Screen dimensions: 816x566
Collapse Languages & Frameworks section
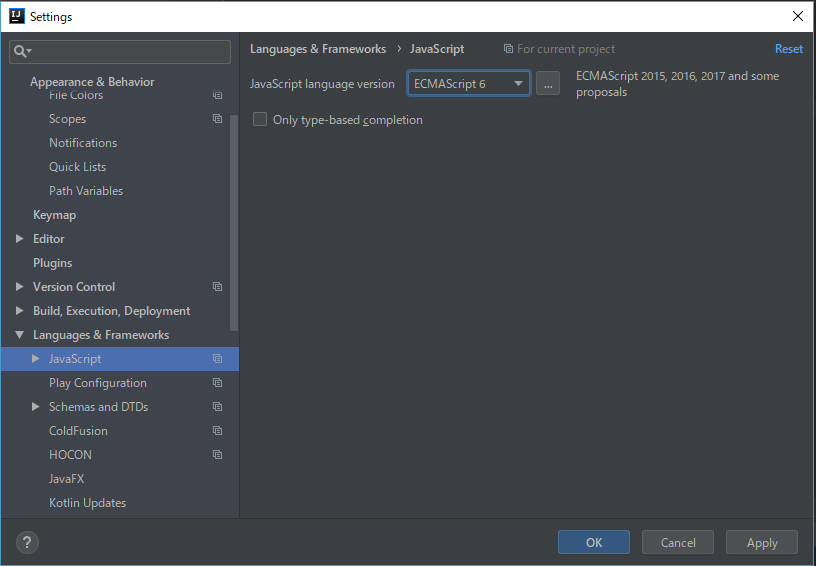(20, 335)
